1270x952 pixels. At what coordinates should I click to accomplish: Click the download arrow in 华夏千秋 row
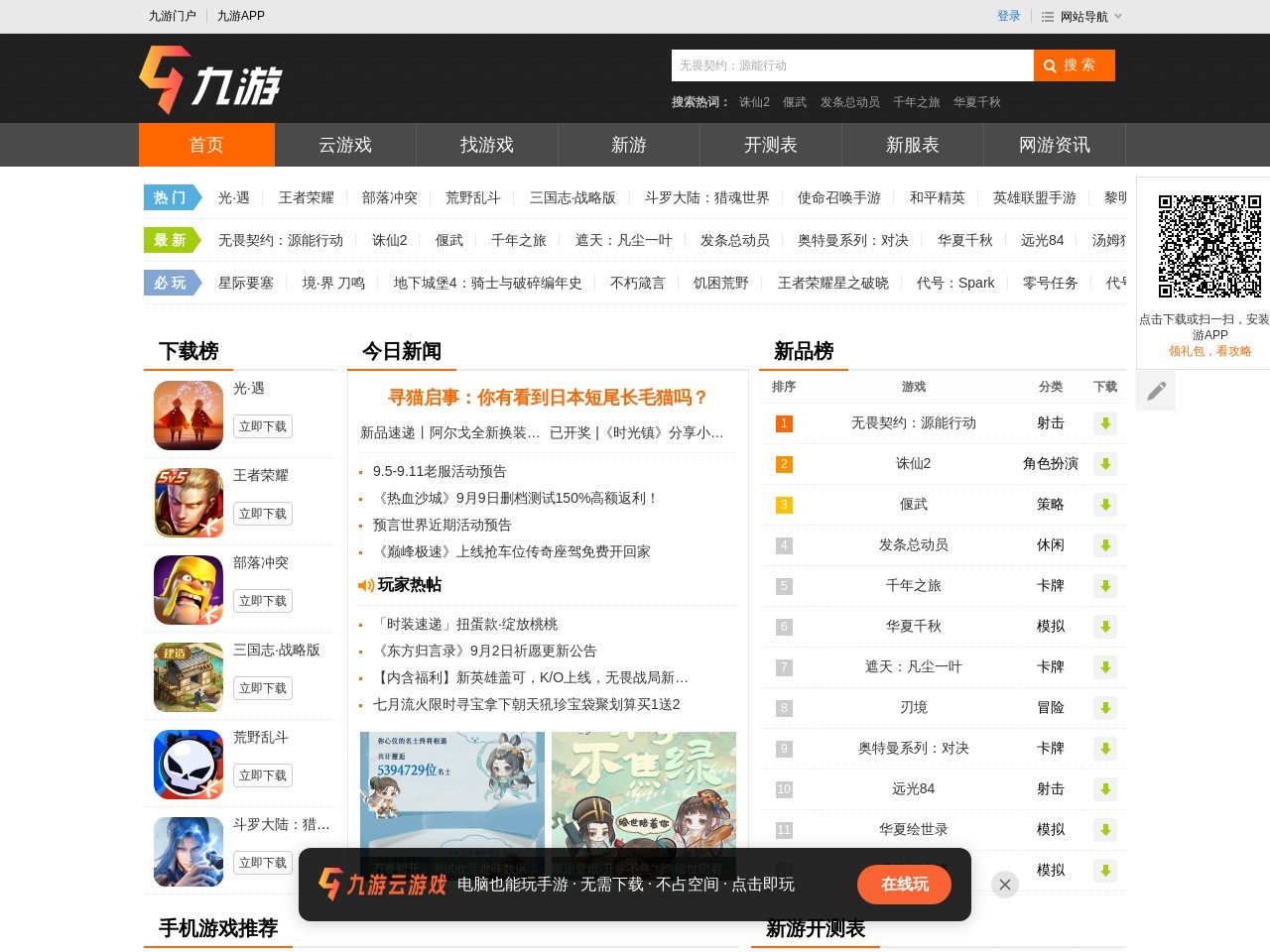click(x=1105, y=627)
